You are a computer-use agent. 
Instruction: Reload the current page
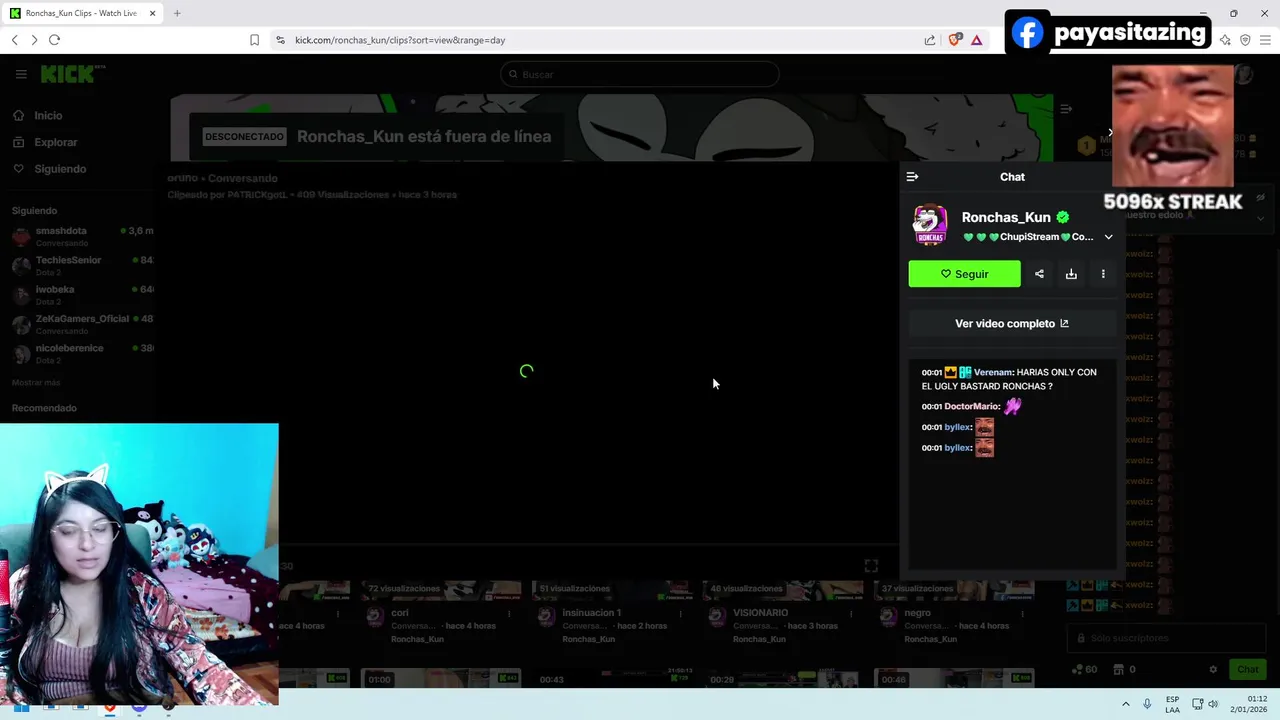54,40
